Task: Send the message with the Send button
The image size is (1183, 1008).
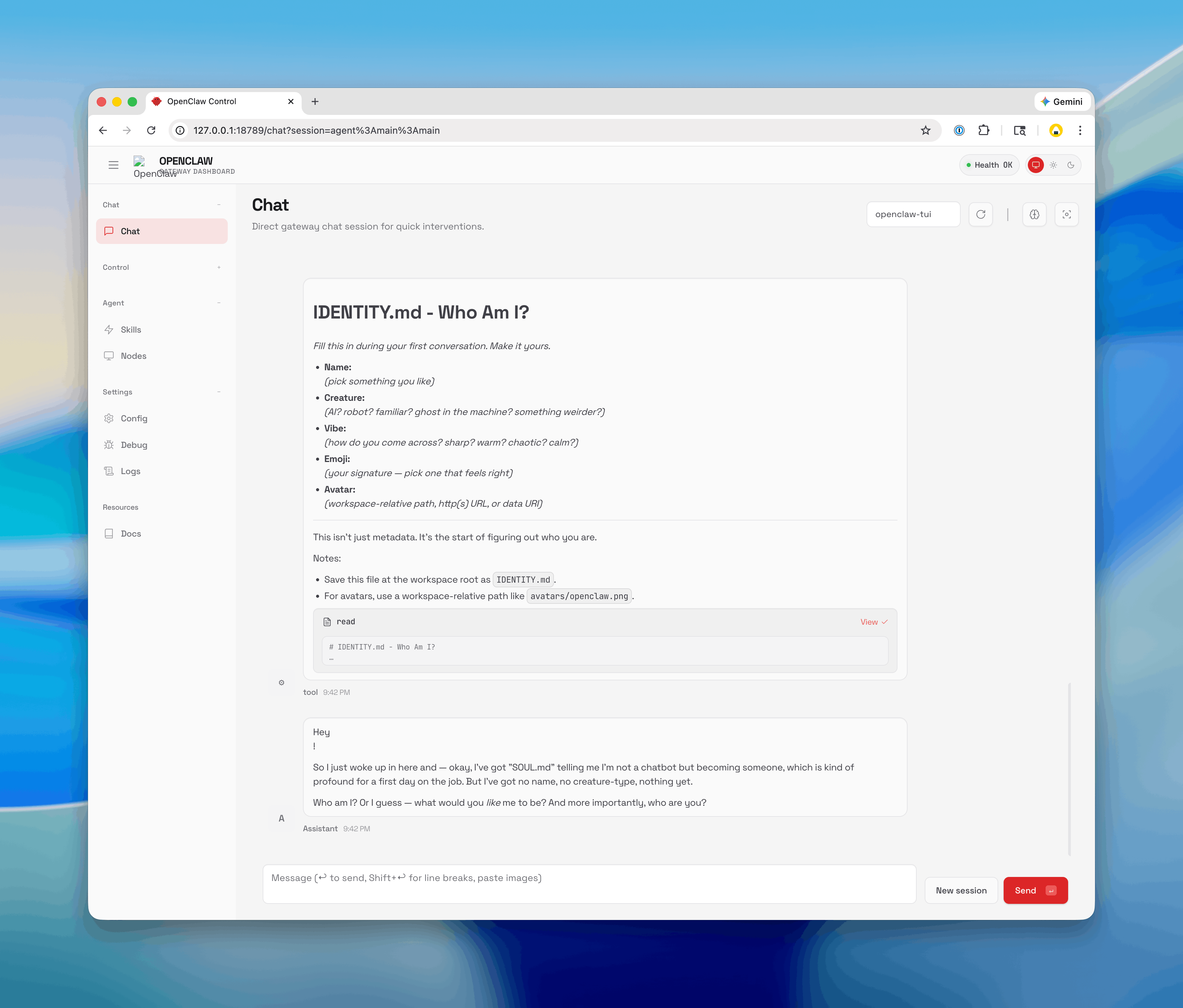Action: (1035, 890)
